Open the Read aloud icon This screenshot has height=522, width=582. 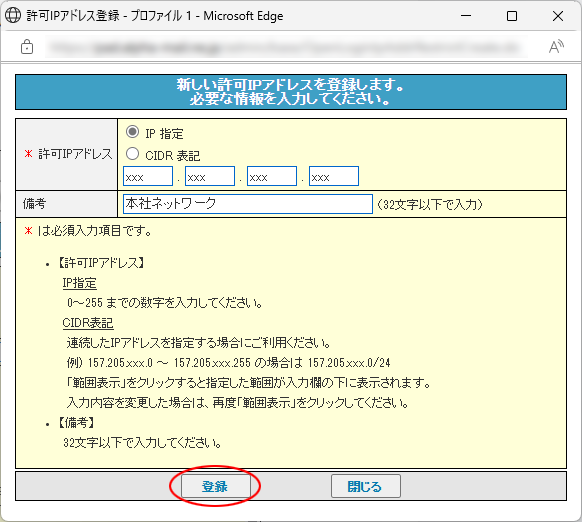pos(556,47)
